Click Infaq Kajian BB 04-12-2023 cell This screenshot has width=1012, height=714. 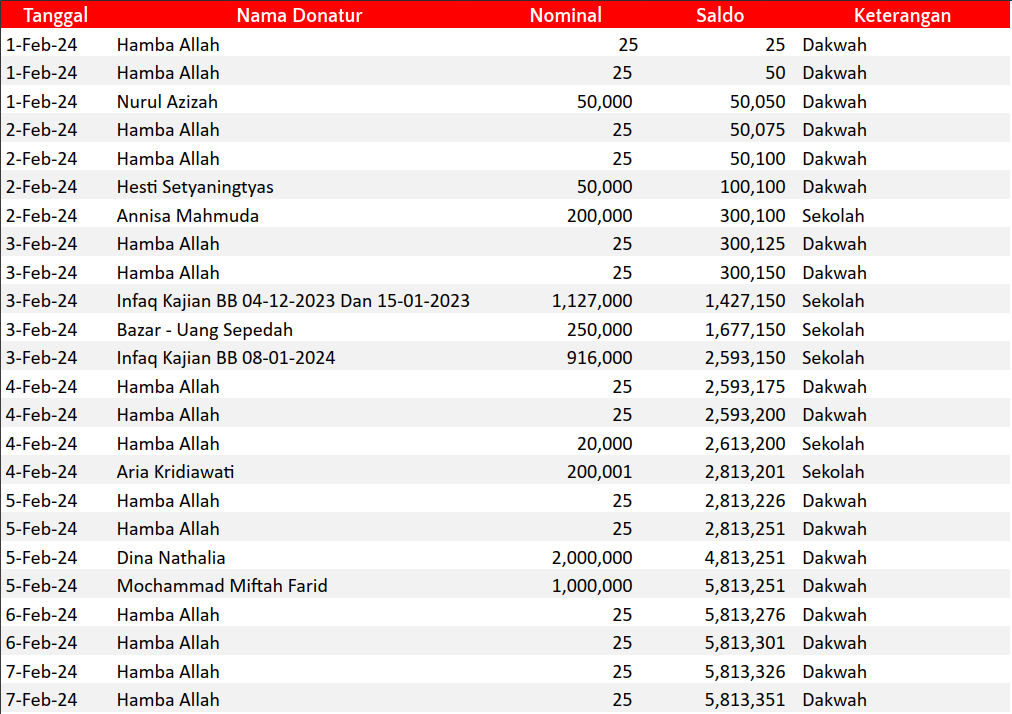293,301
